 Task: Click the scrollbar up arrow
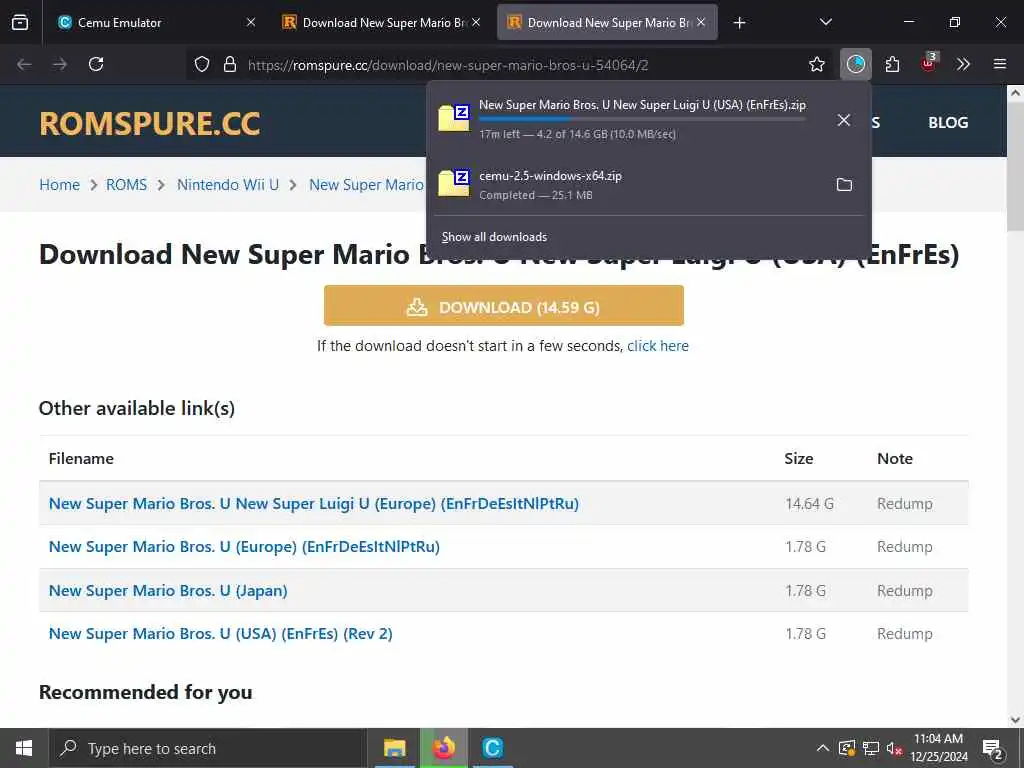1015,93
